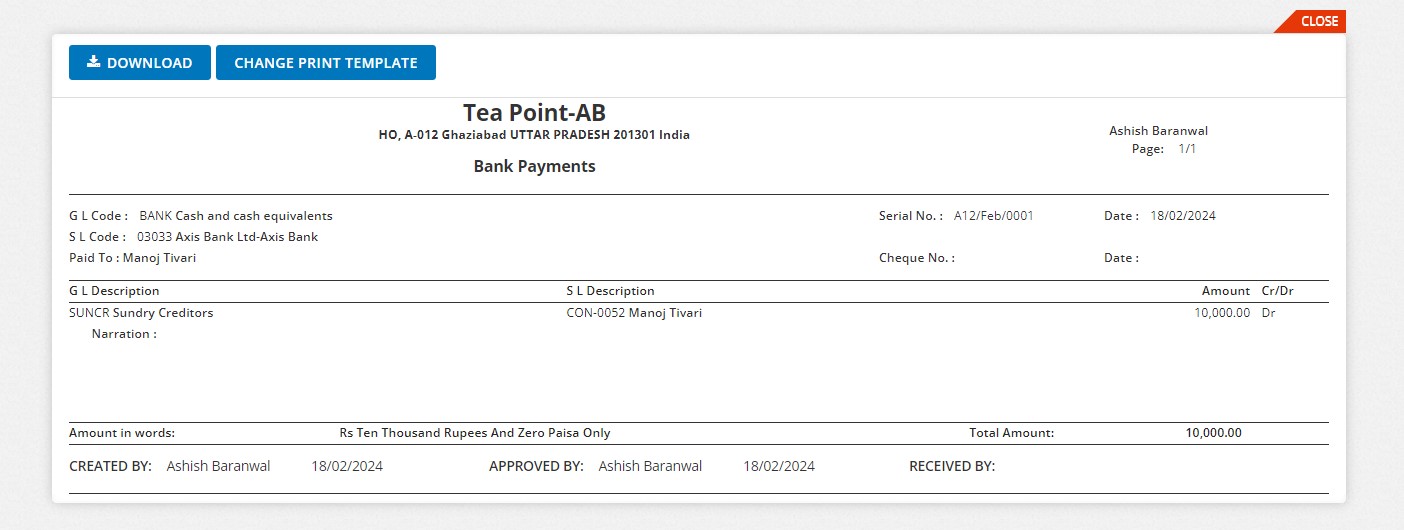This screenshot has height=530, width=1404.
Task: Close the print preview
Action: point(1318,21)
